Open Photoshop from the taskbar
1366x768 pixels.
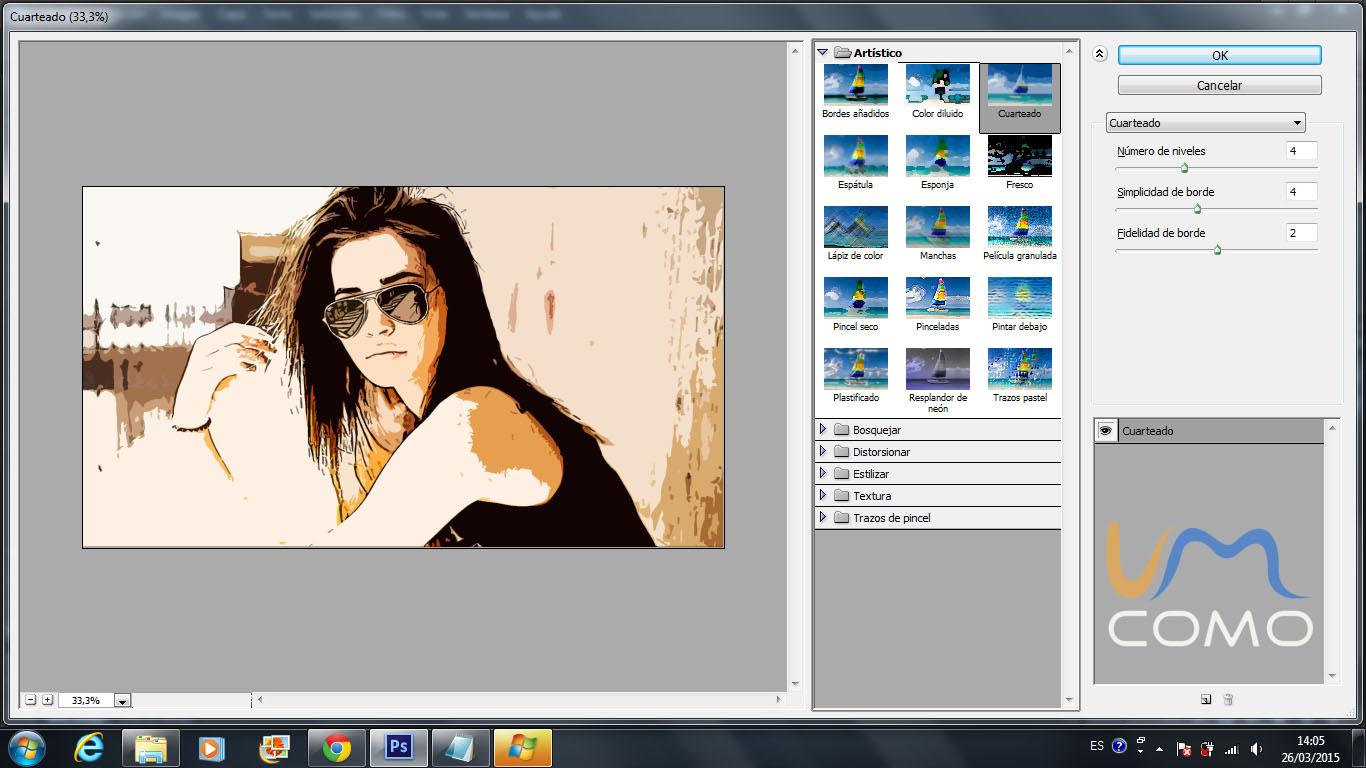pyautogui.click(x=399, y=747)
